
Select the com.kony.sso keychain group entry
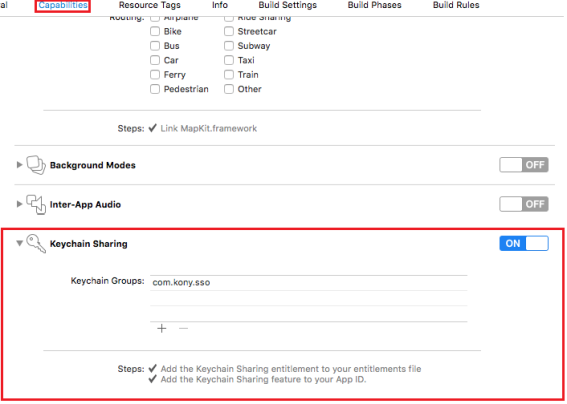point(308,282)
